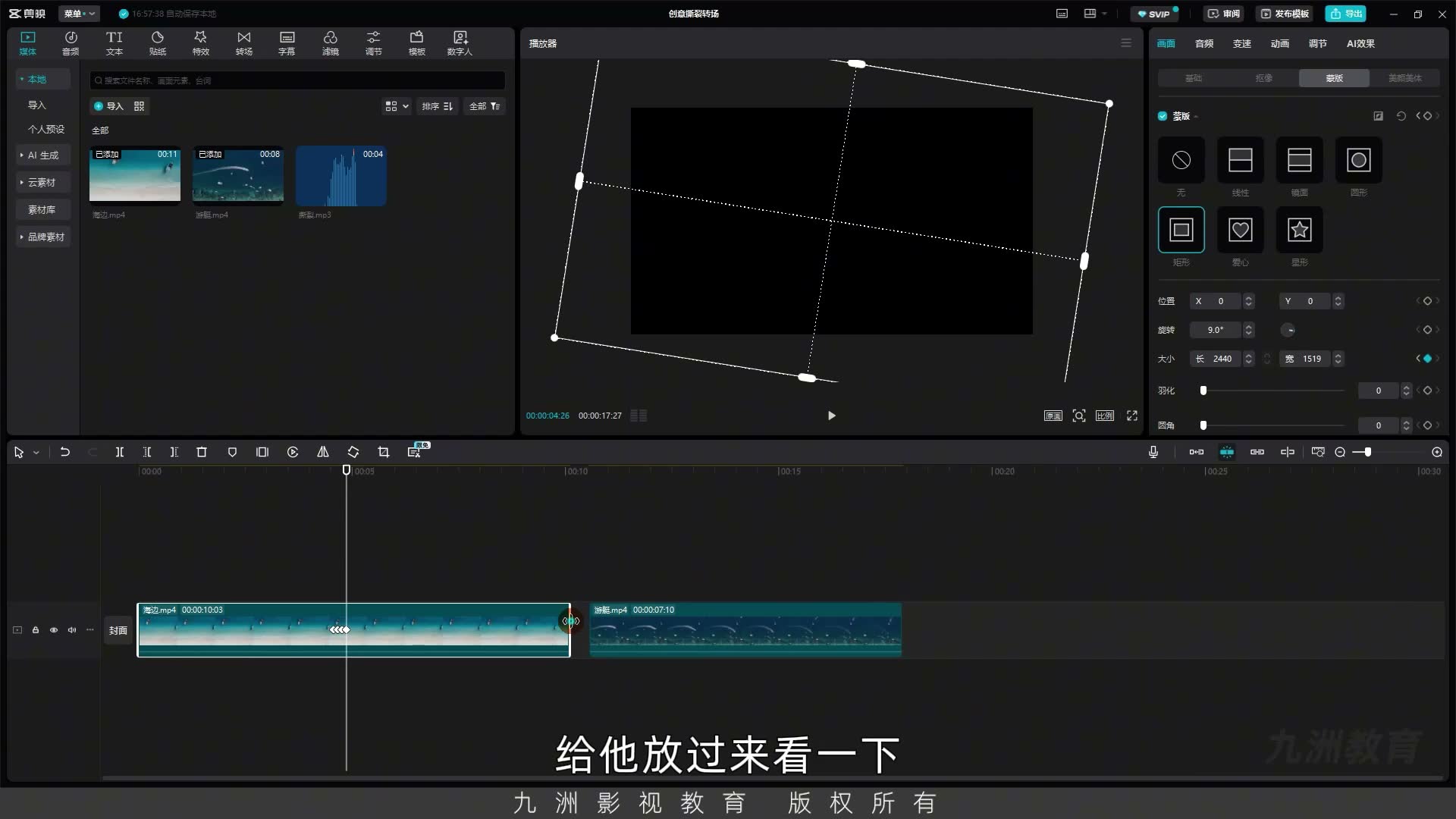Image resolution: width=1456 pixels, height=819 pixels.
Task: Click the delete clip trash icon
Action: click(202, 452)
